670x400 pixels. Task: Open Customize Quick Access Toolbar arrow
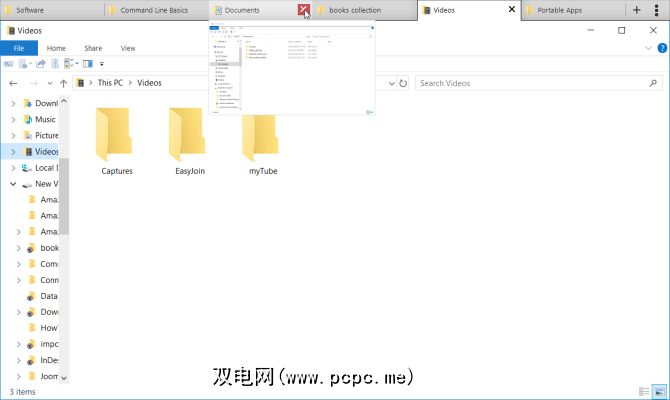(102, 64)
